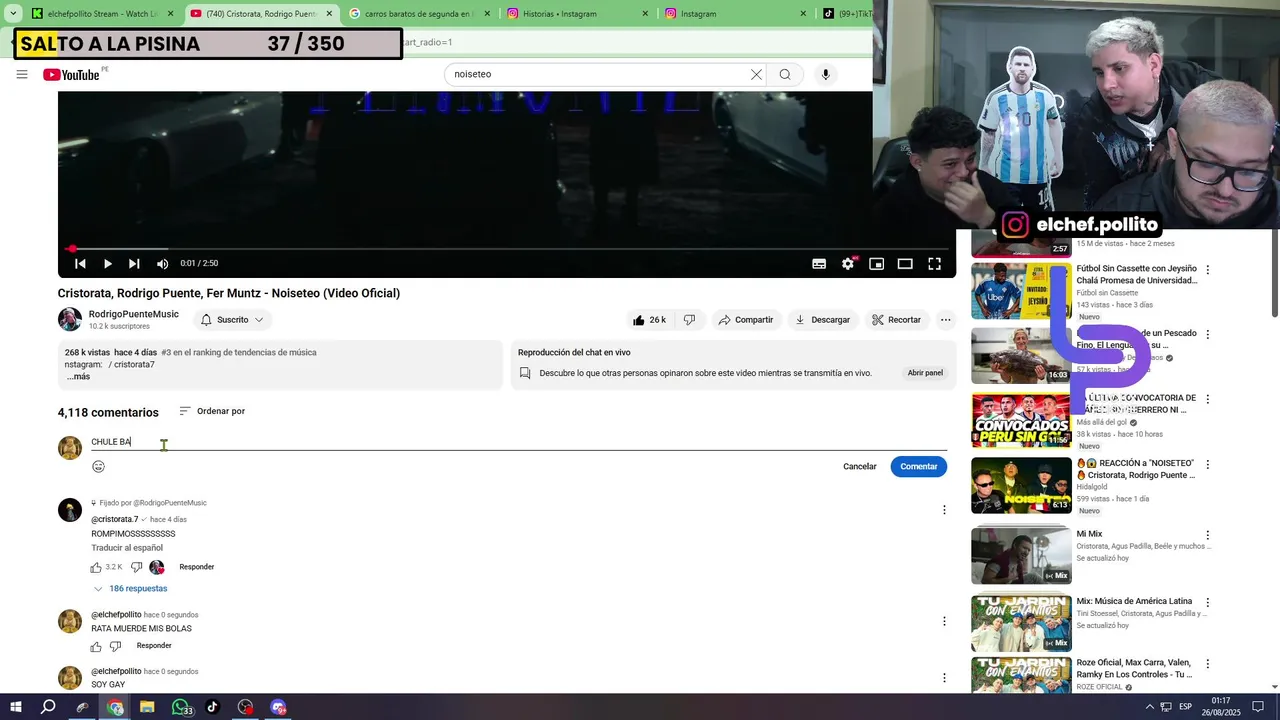Go to the YouTube home logo
The image size is (1280, 720).
(x=72, y=75)
